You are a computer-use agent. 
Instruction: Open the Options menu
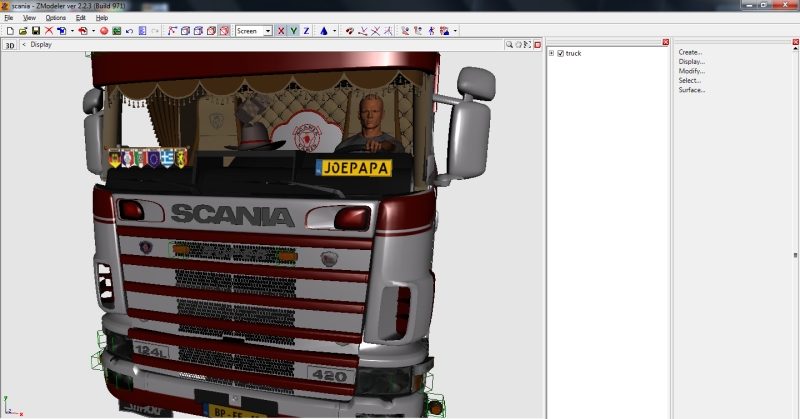pos(56,18)
